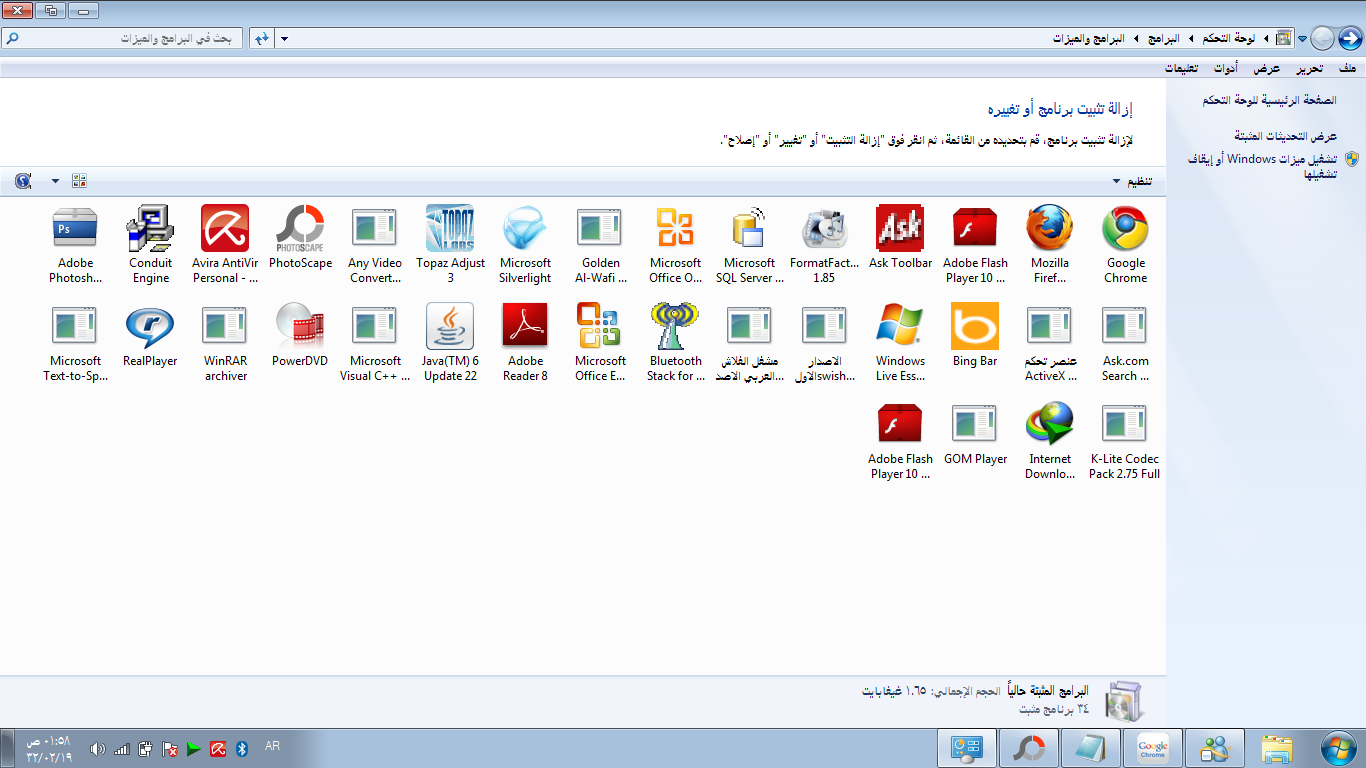
Task: Go to الصفحة الرئيسية للوحة التحكم link
Action: point(1269,101)
